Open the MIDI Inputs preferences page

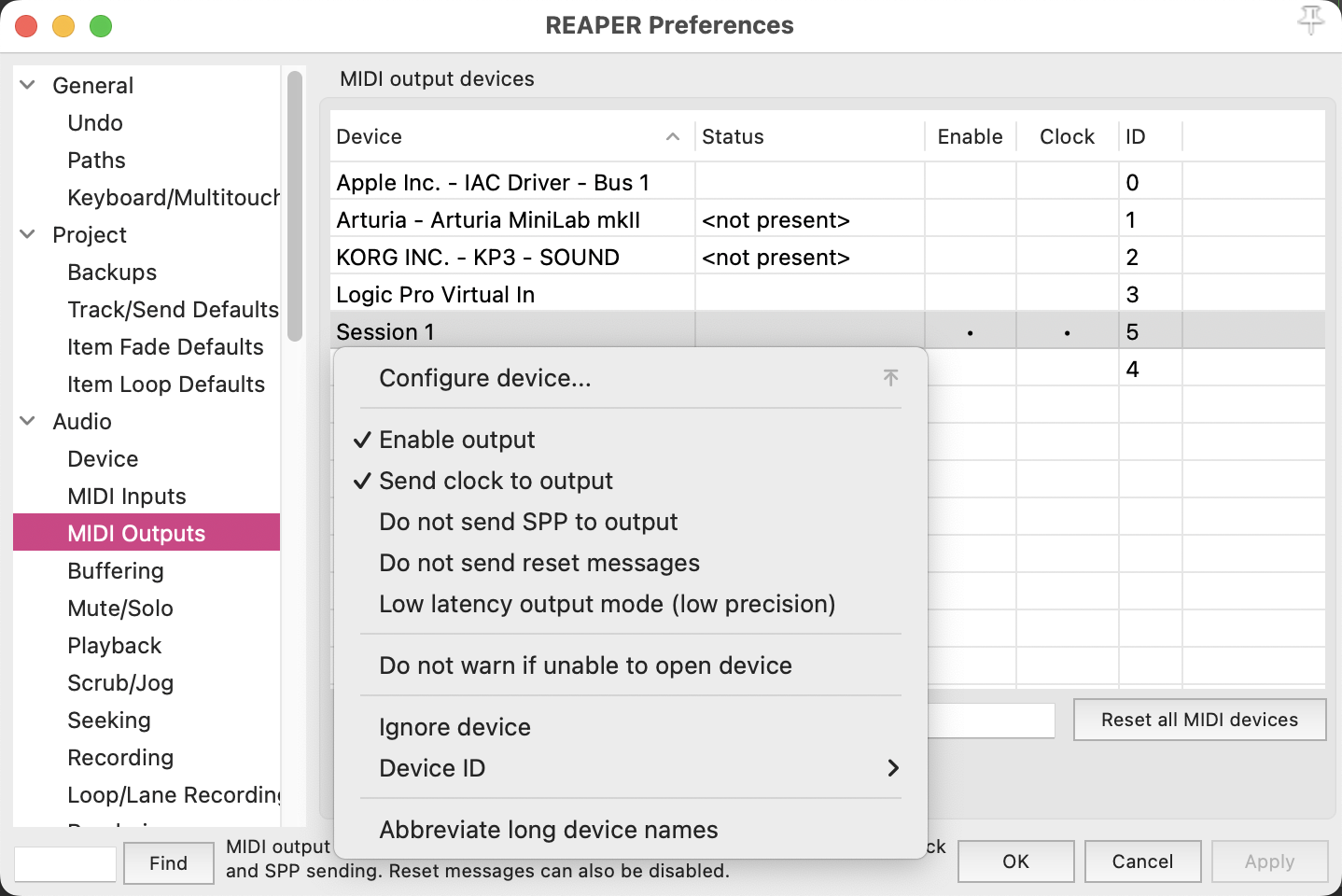click(x=127, y=496)
